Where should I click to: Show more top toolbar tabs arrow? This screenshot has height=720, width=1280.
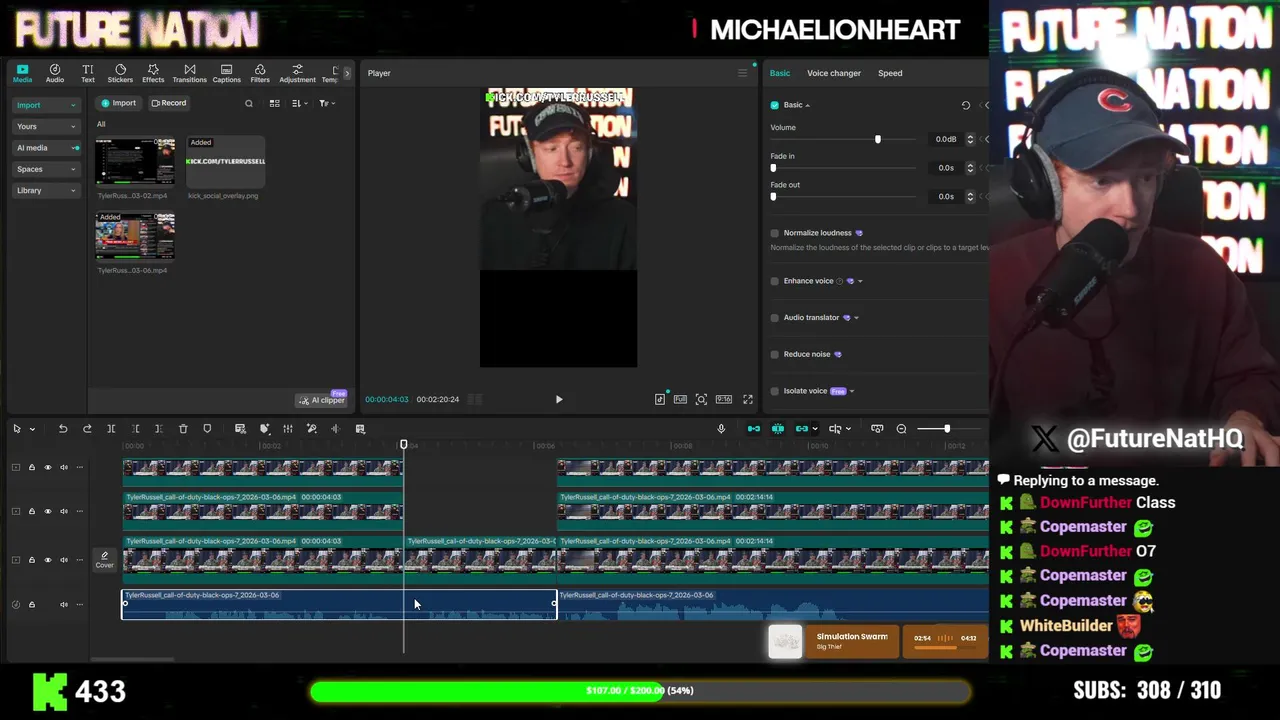pyautogui.click(x=347, y=73)
